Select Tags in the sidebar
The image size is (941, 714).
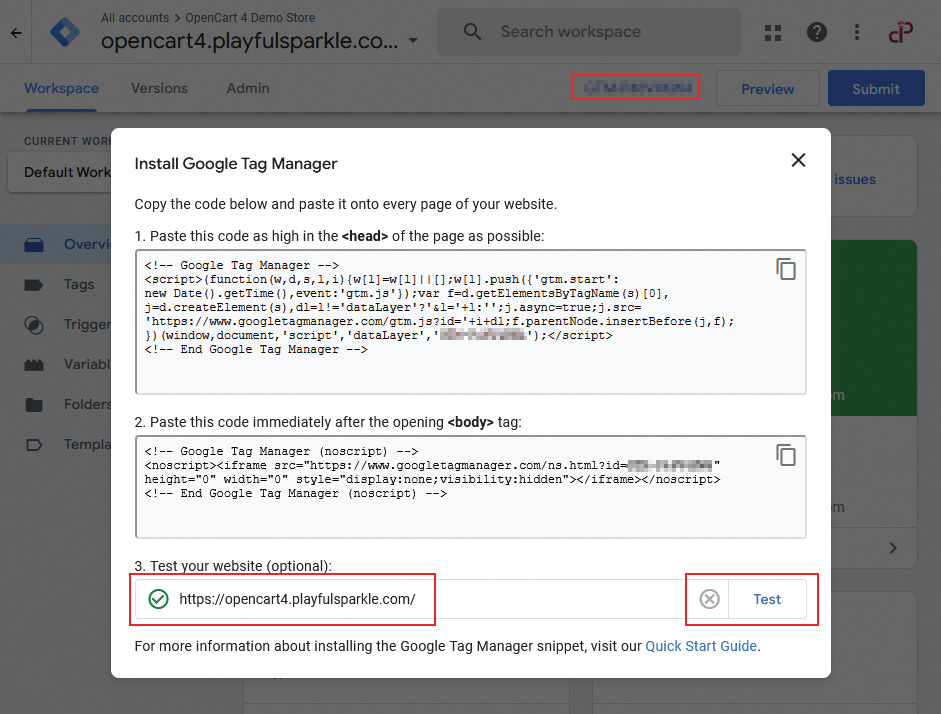(55, 284)
